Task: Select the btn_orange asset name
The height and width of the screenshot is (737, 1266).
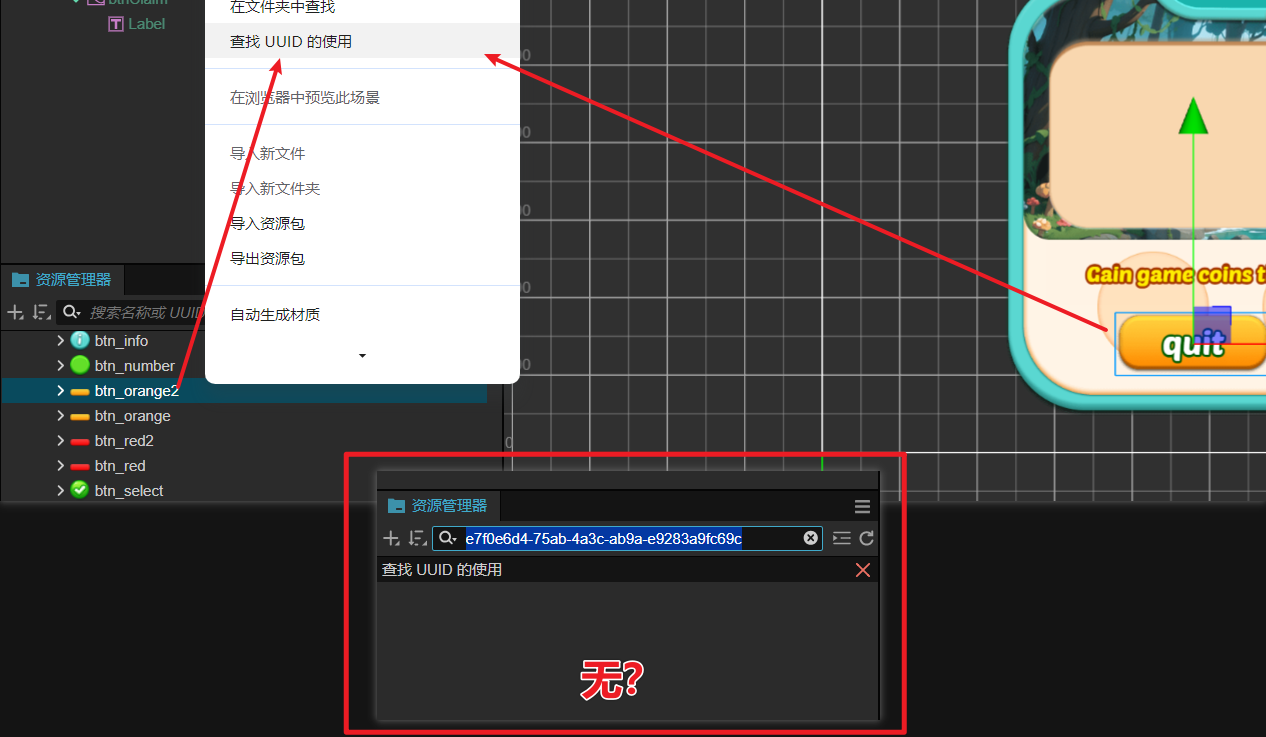Action: pos(133,416)
